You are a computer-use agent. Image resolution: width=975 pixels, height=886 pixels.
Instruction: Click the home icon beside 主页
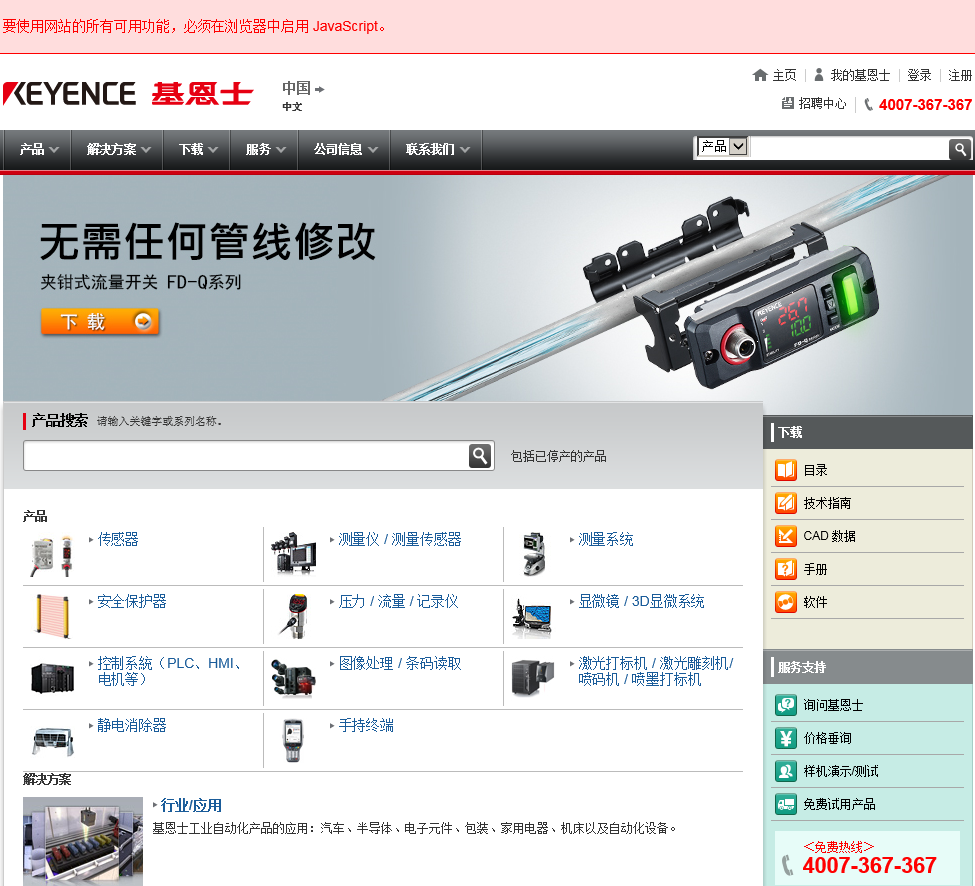pos(760,75)
